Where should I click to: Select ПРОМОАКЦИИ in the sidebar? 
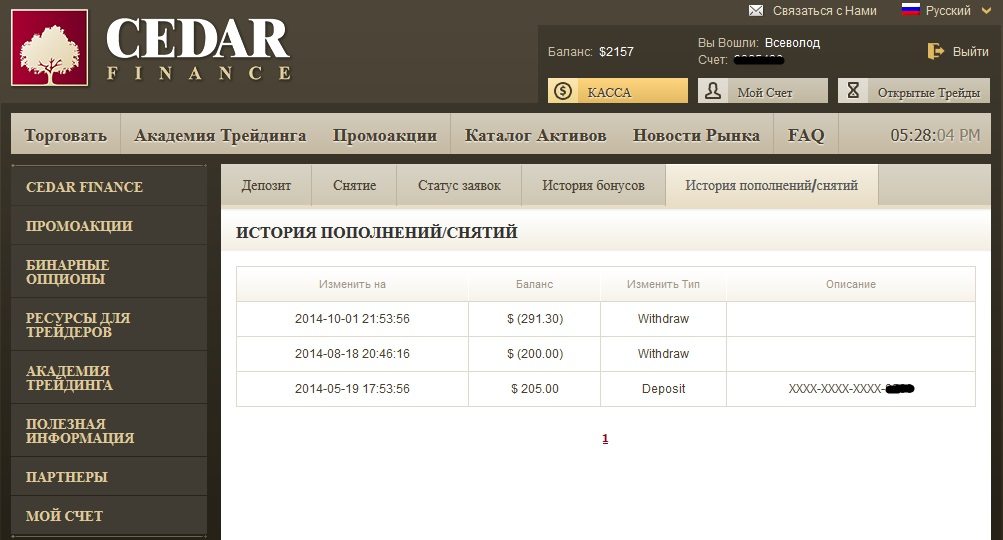(x=109, y=226)
